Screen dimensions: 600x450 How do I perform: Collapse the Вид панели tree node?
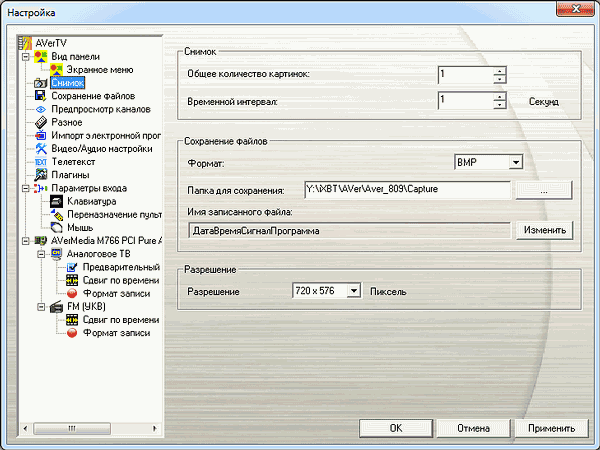point(26,57)
